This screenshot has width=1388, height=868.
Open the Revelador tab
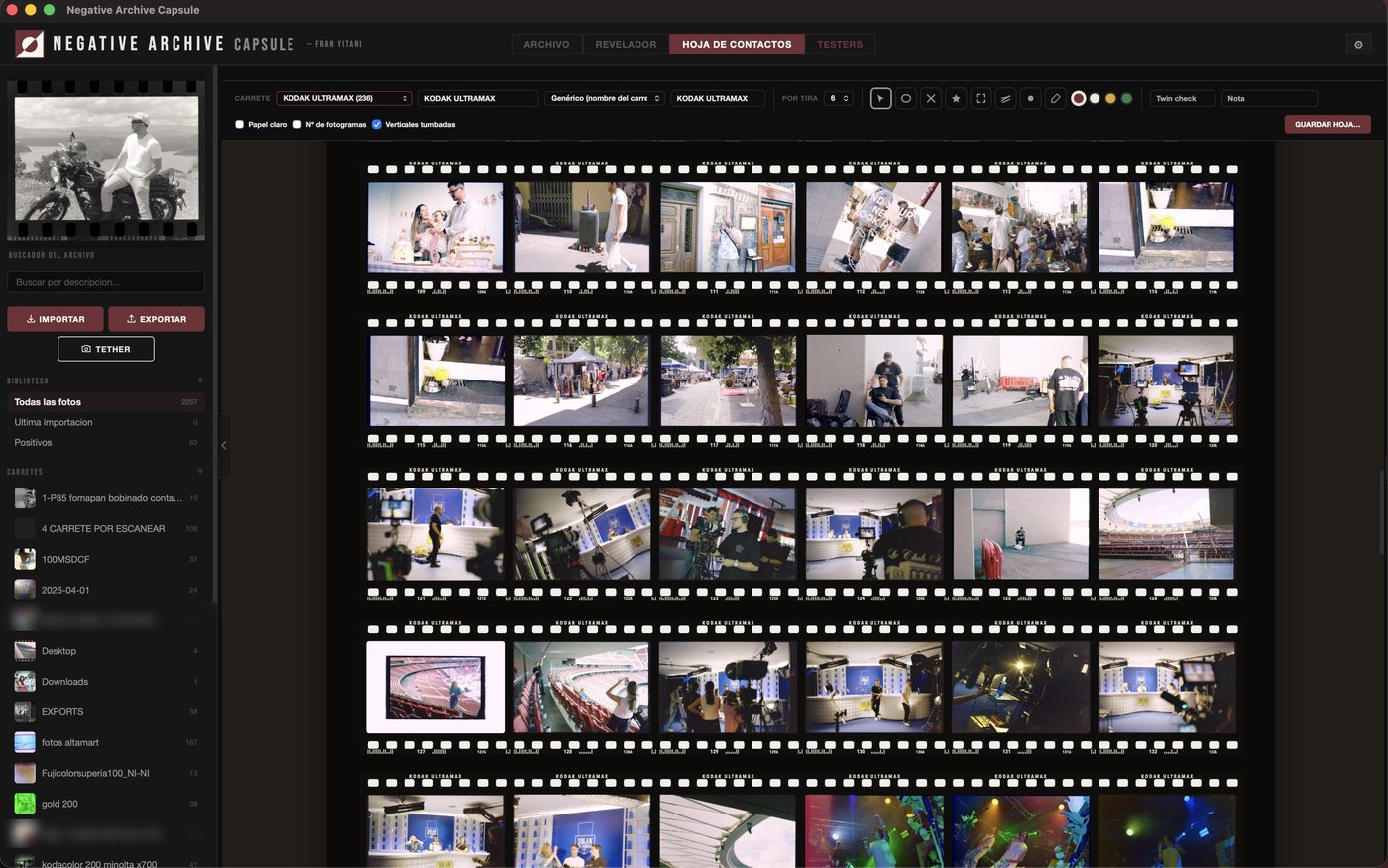(626, 44)
